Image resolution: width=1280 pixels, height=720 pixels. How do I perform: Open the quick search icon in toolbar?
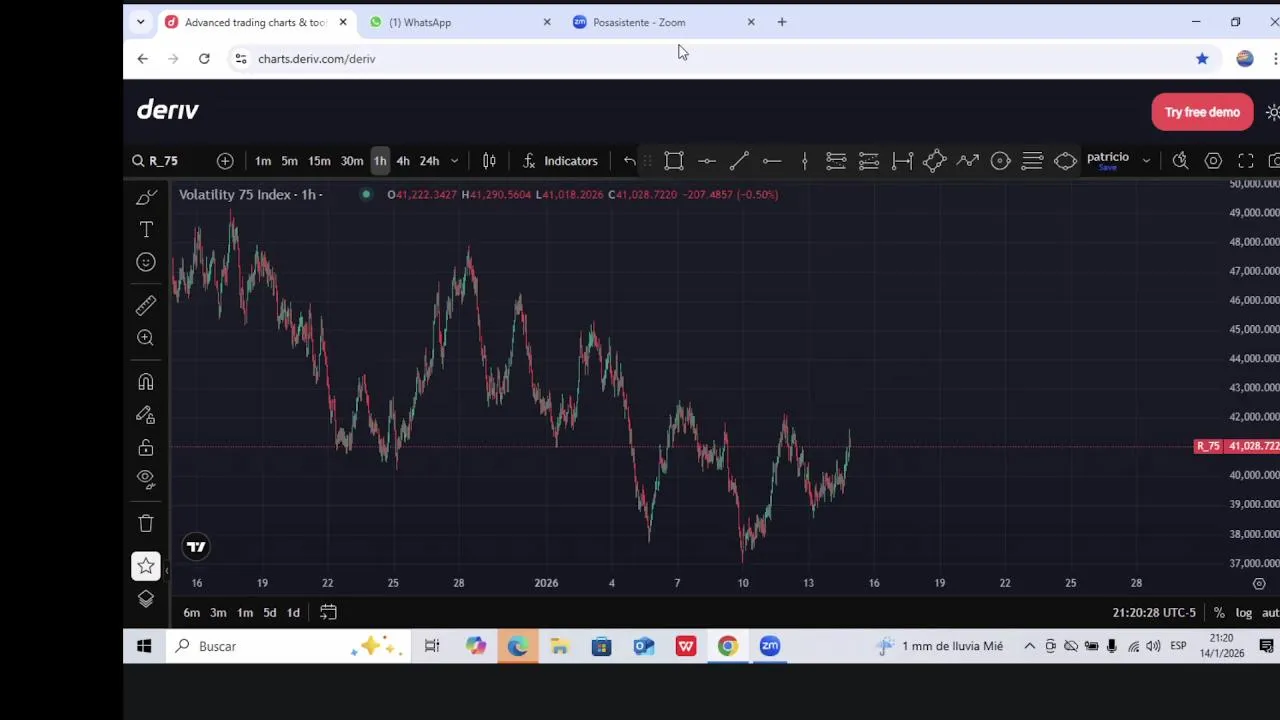click(x=1180, y=161)
